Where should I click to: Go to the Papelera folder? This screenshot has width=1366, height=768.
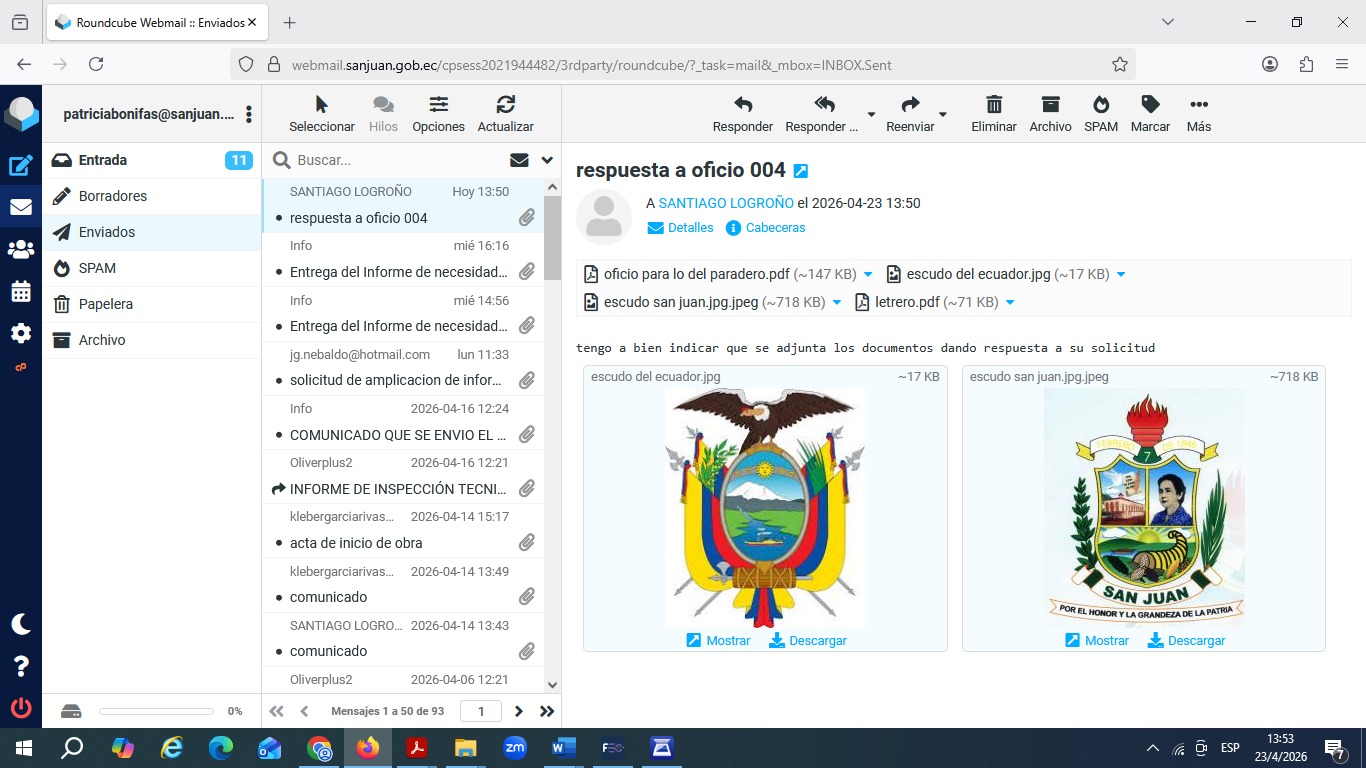coord(106,304)
